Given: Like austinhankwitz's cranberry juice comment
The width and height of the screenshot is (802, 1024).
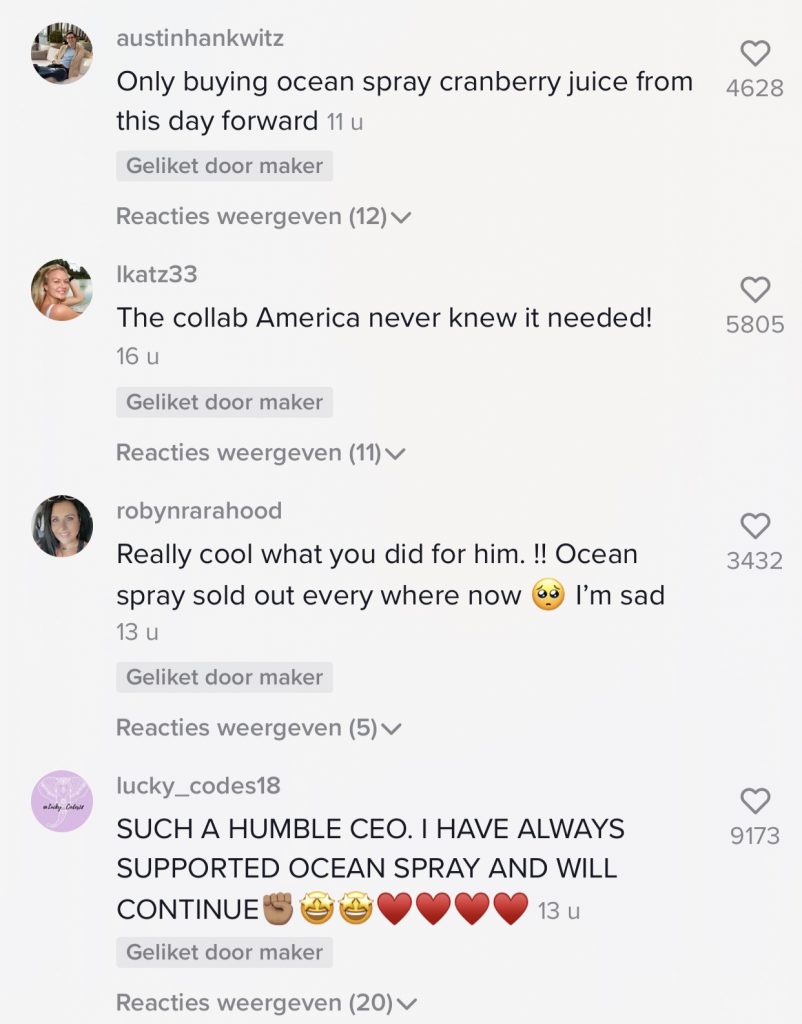Looking at the screenshot, I should (755, 53).
